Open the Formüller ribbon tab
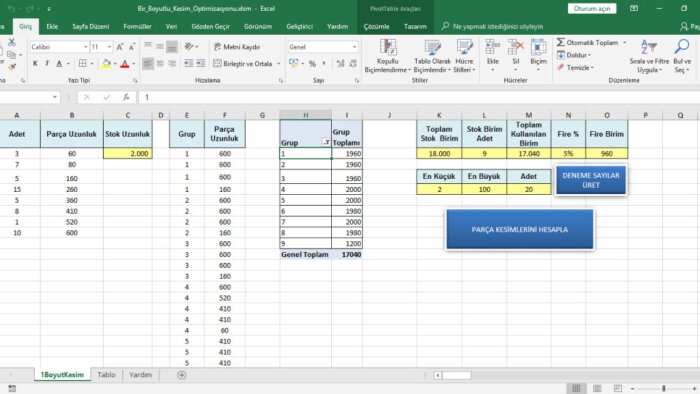The image size is (700, 394). click(x=138, y=26)
